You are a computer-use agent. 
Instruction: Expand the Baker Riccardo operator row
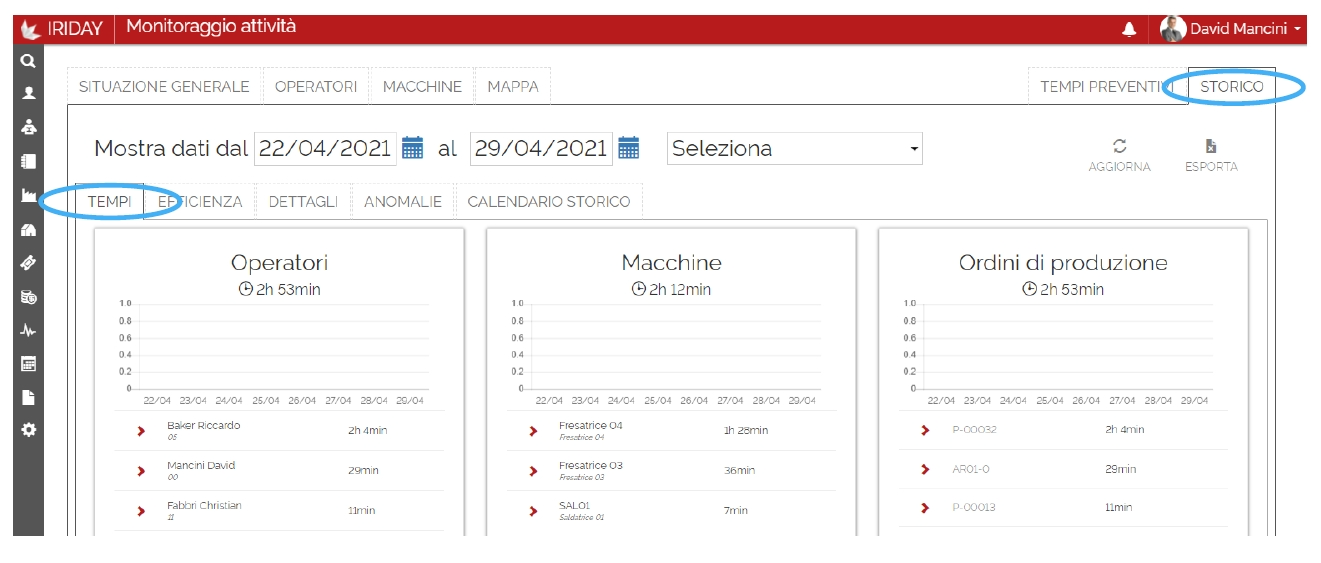point(141,431)
